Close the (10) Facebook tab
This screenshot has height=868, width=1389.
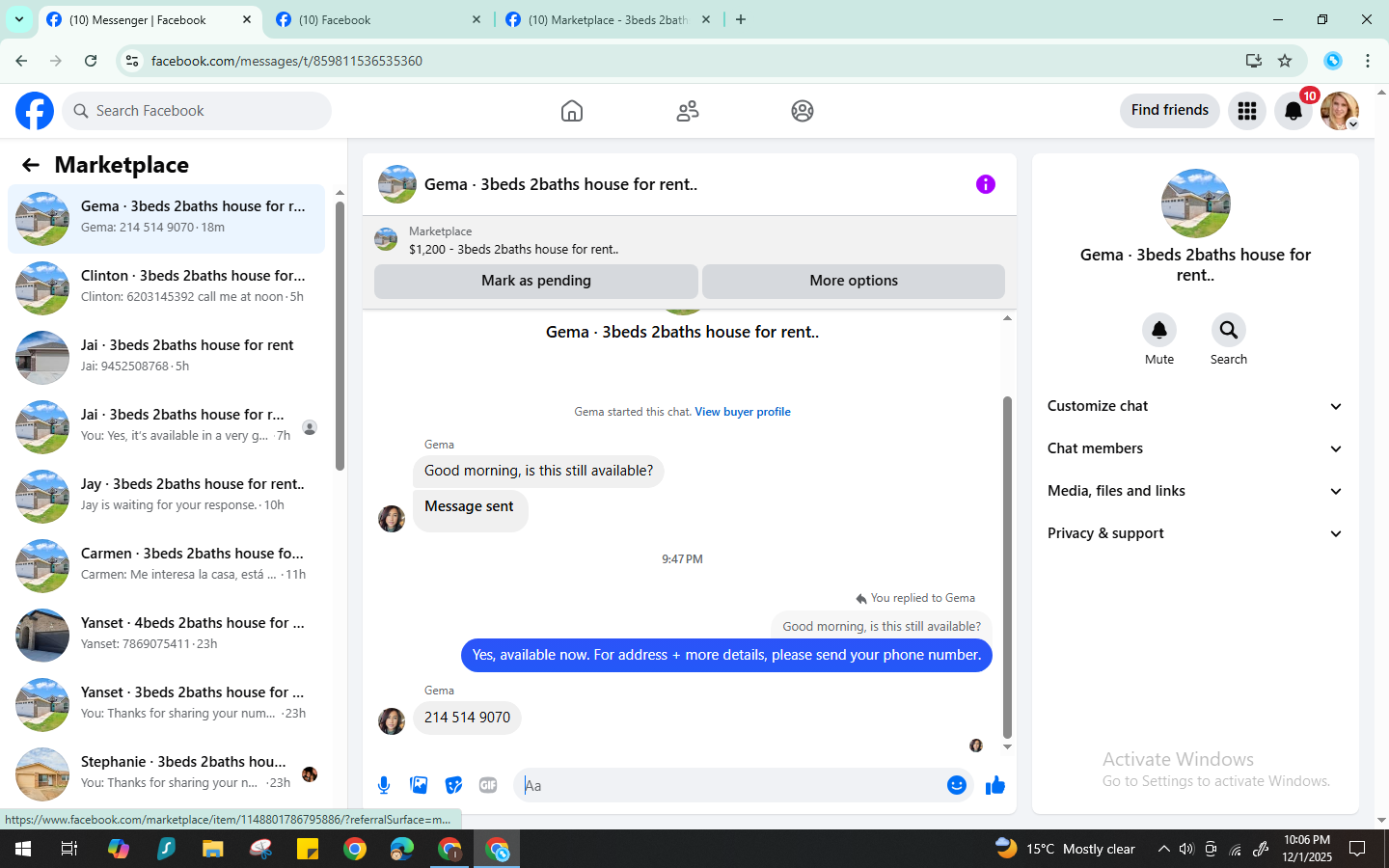(x=477, y=19)
